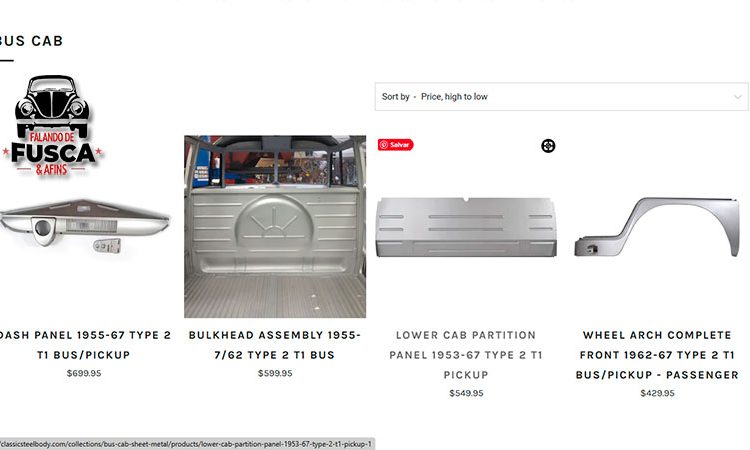Click the circular visual search icon
Screen dimensions: 750x450
click(548, 146)
